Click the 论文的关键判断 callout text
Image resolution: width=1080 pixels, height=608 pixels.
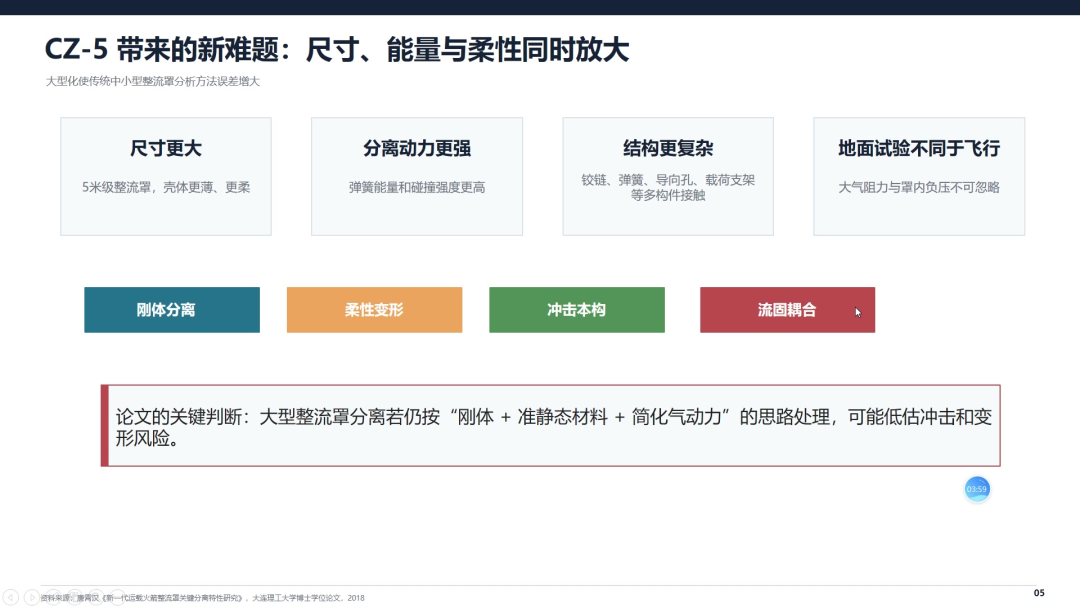(553, 427)
